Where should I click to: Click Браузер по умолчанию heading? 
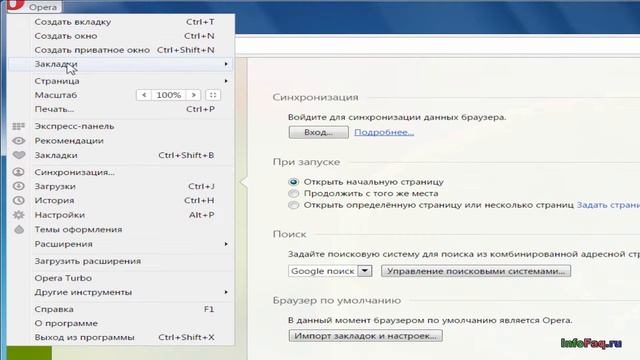point(337,300)
